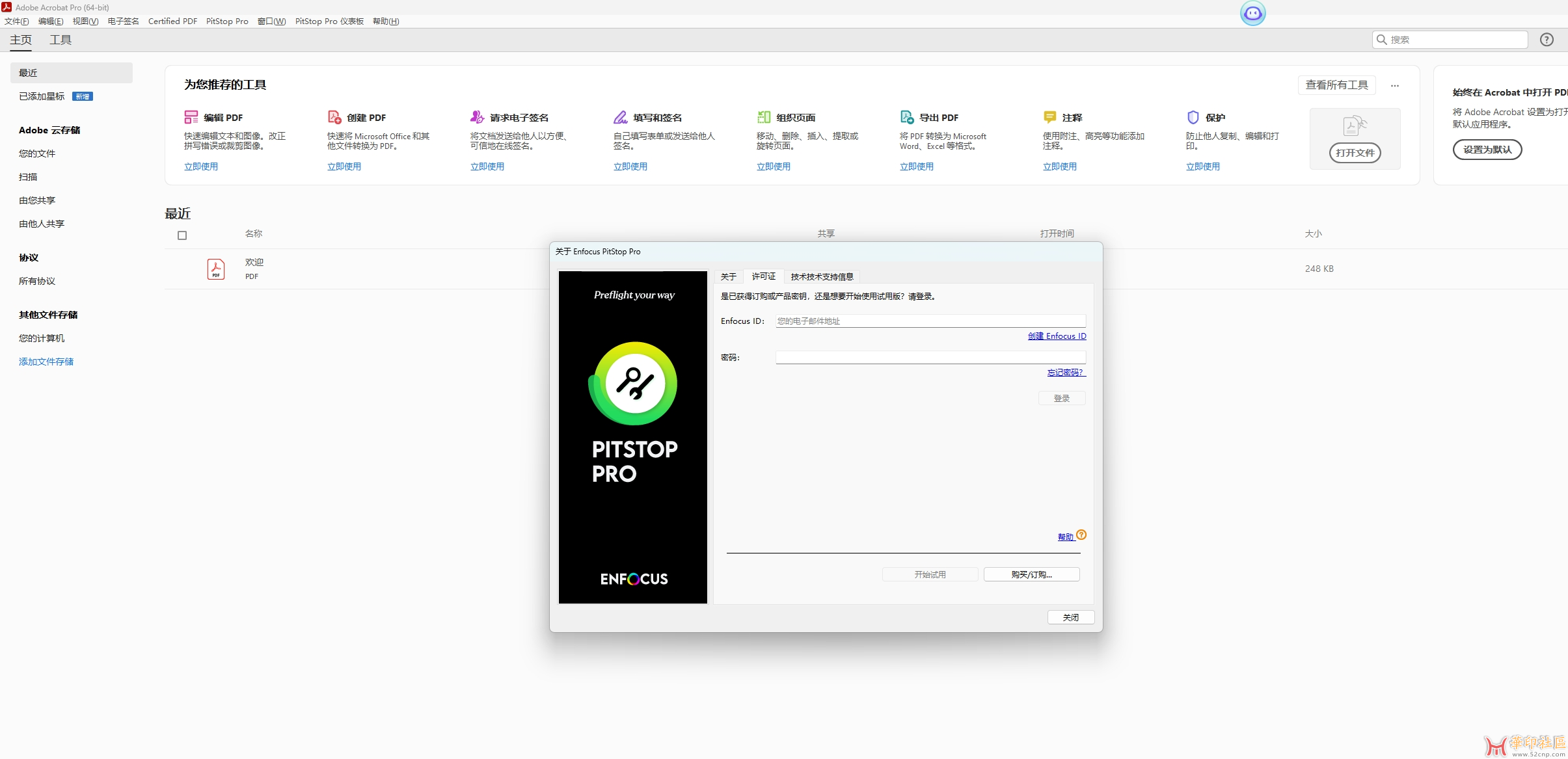This screenshot has height=759, width=1568.
Task: Open the PitStop Pro menu
Action: pos(227,21)
